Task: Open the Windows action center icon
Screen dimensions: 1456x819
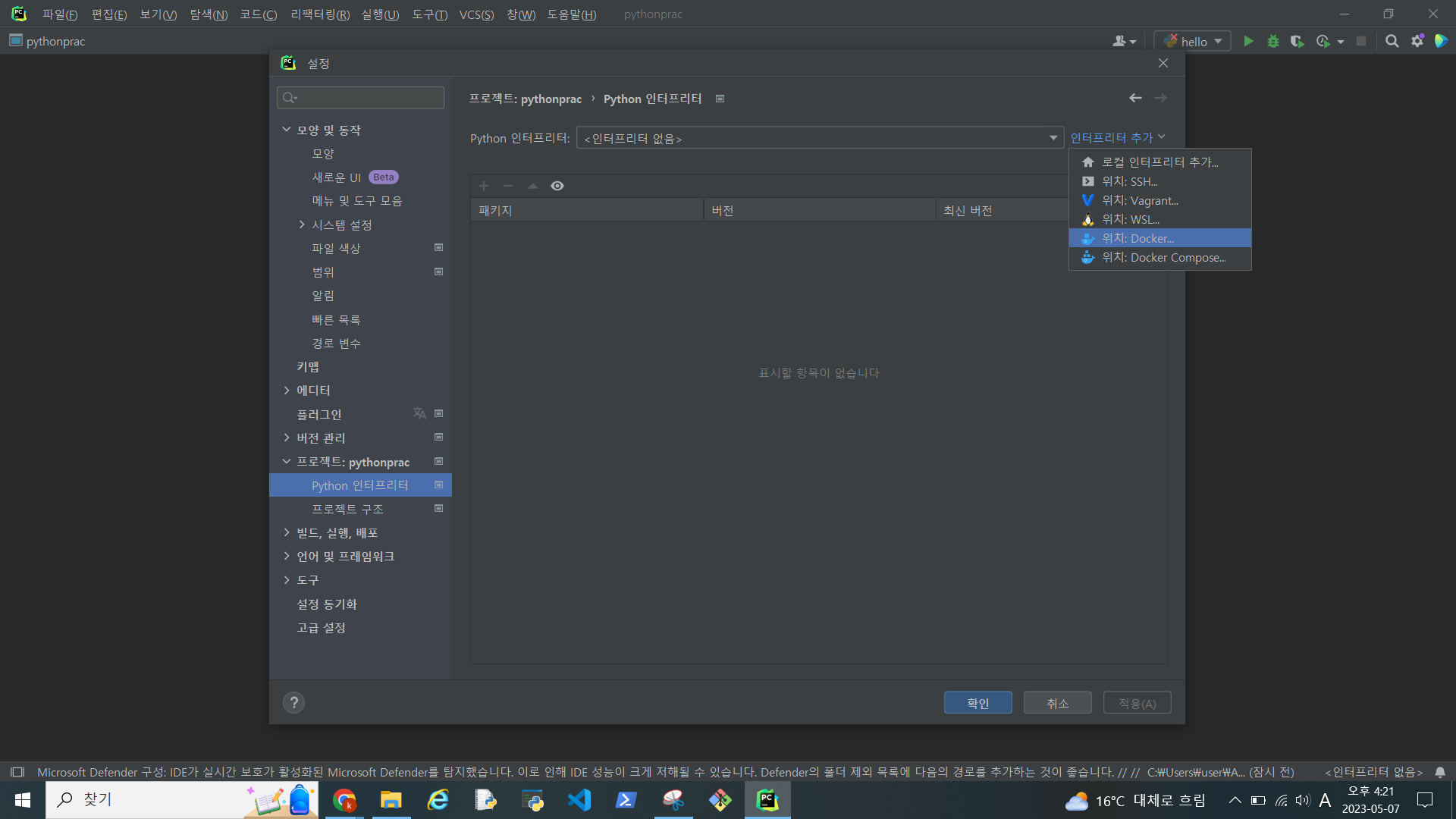Action: tap(1425, 800)
